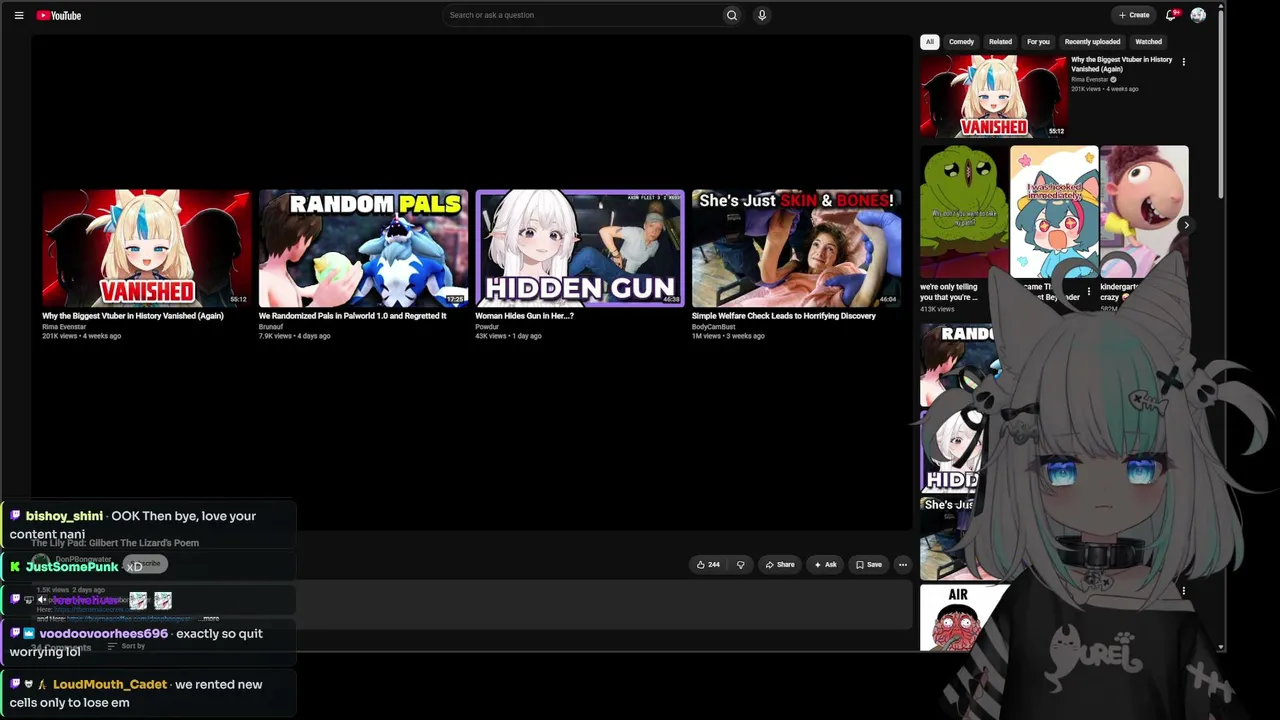Viewport: 1280px width, 720px height.
Task: Click the Ask button
Action: pyautogui.click(x=824, y=565)
